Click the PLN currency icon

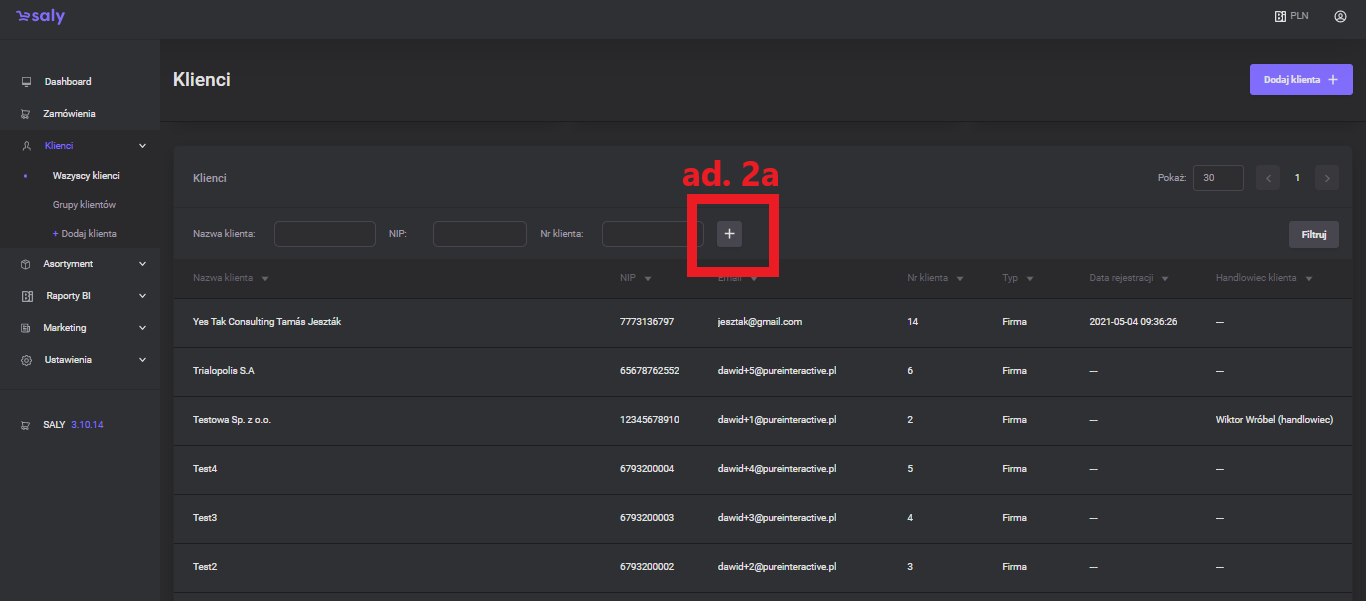pos(1280,16)
